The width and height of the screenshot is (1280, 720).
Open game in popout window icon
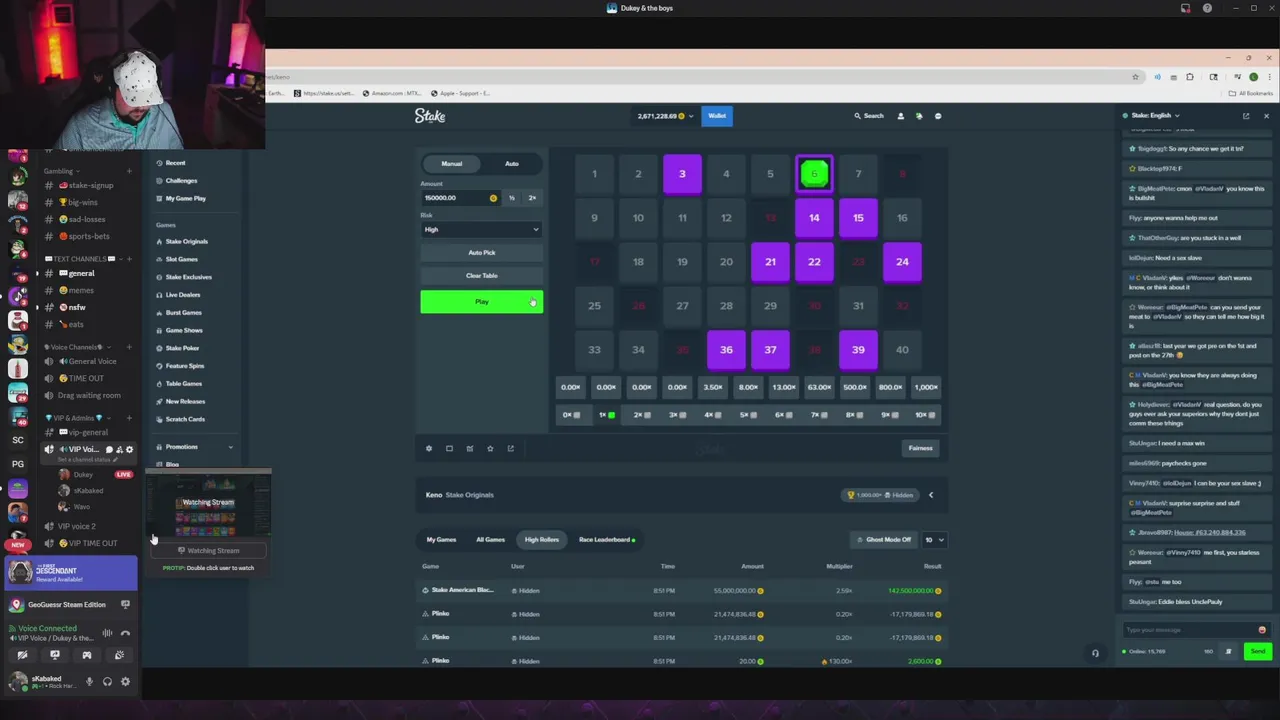(x=511, y=448)
